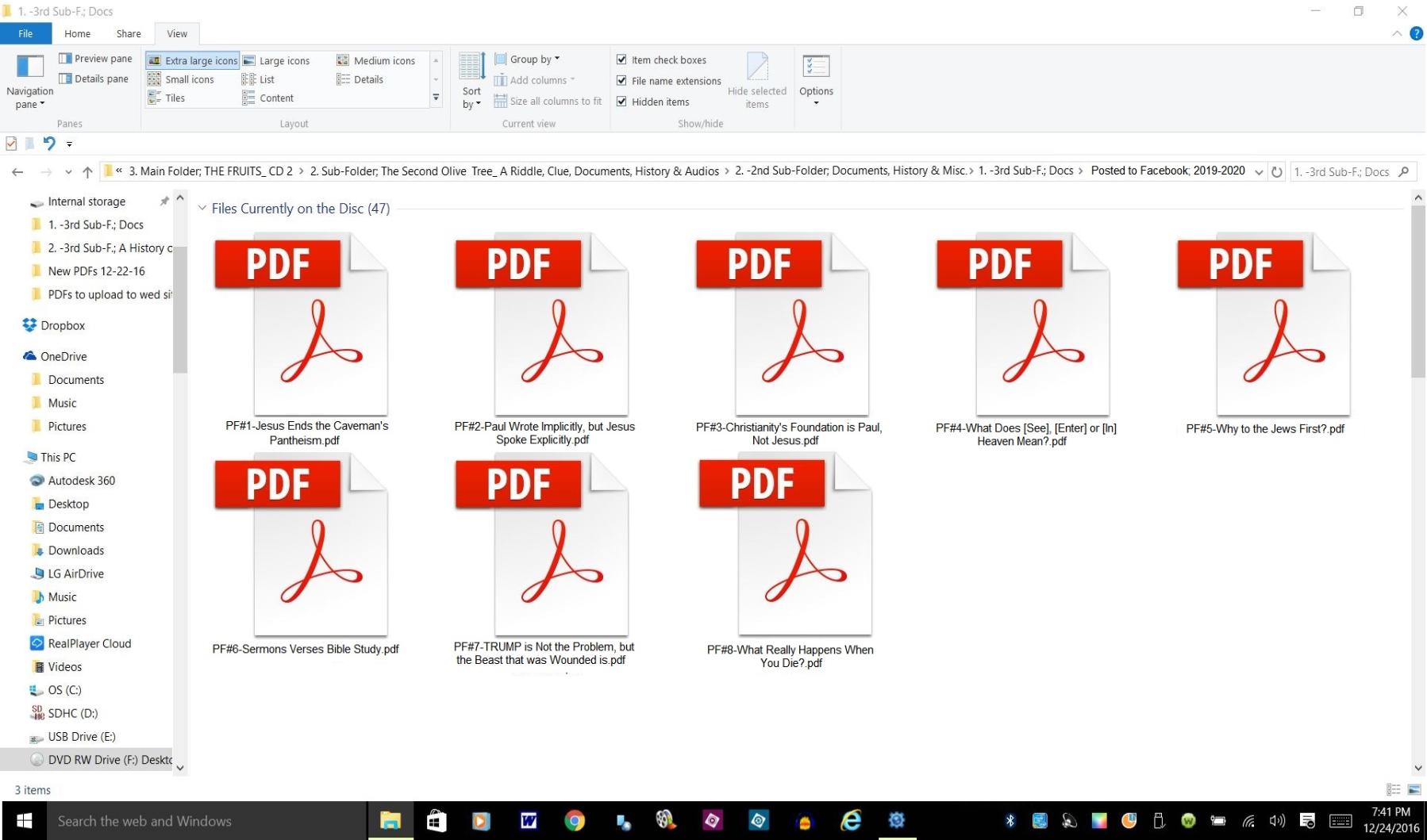This screenshot has height=840, width=1427.
Task: Open the Windows Store taskbar icon
Action: 436,821
